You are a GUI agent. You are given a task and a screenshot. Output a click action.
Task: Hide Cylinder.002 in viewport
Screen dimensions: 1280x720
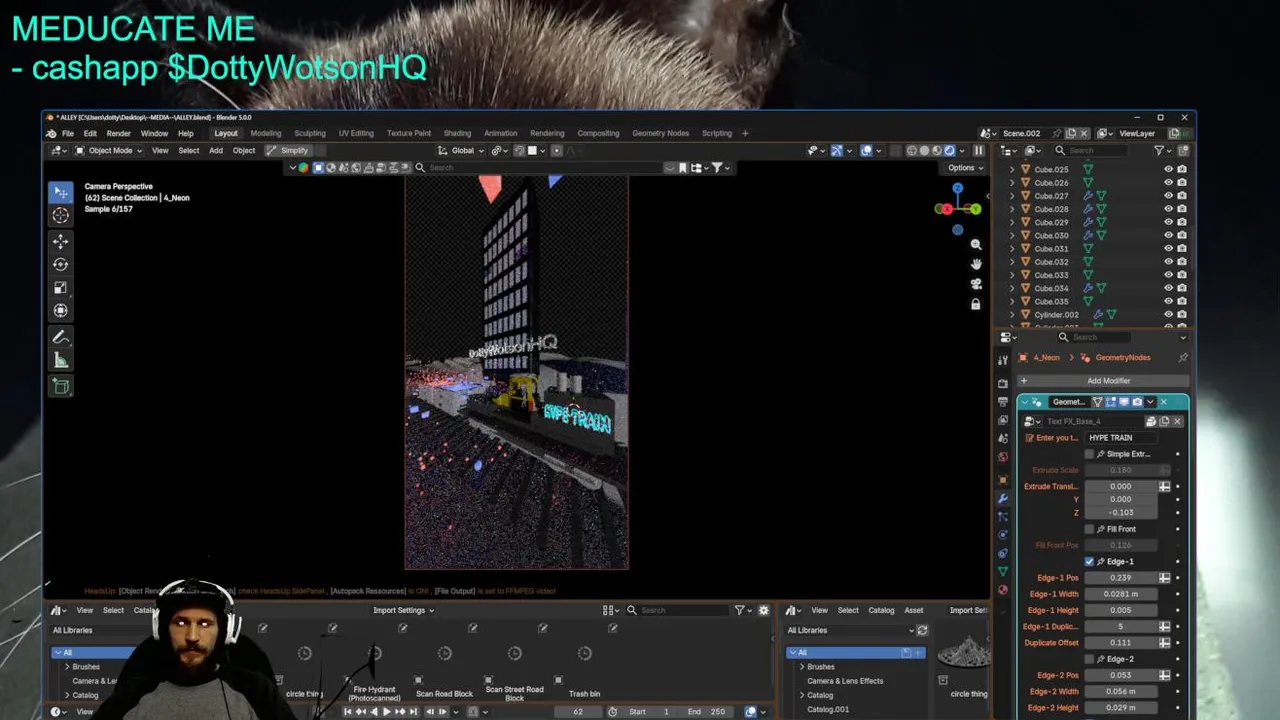coord(1168,314)
